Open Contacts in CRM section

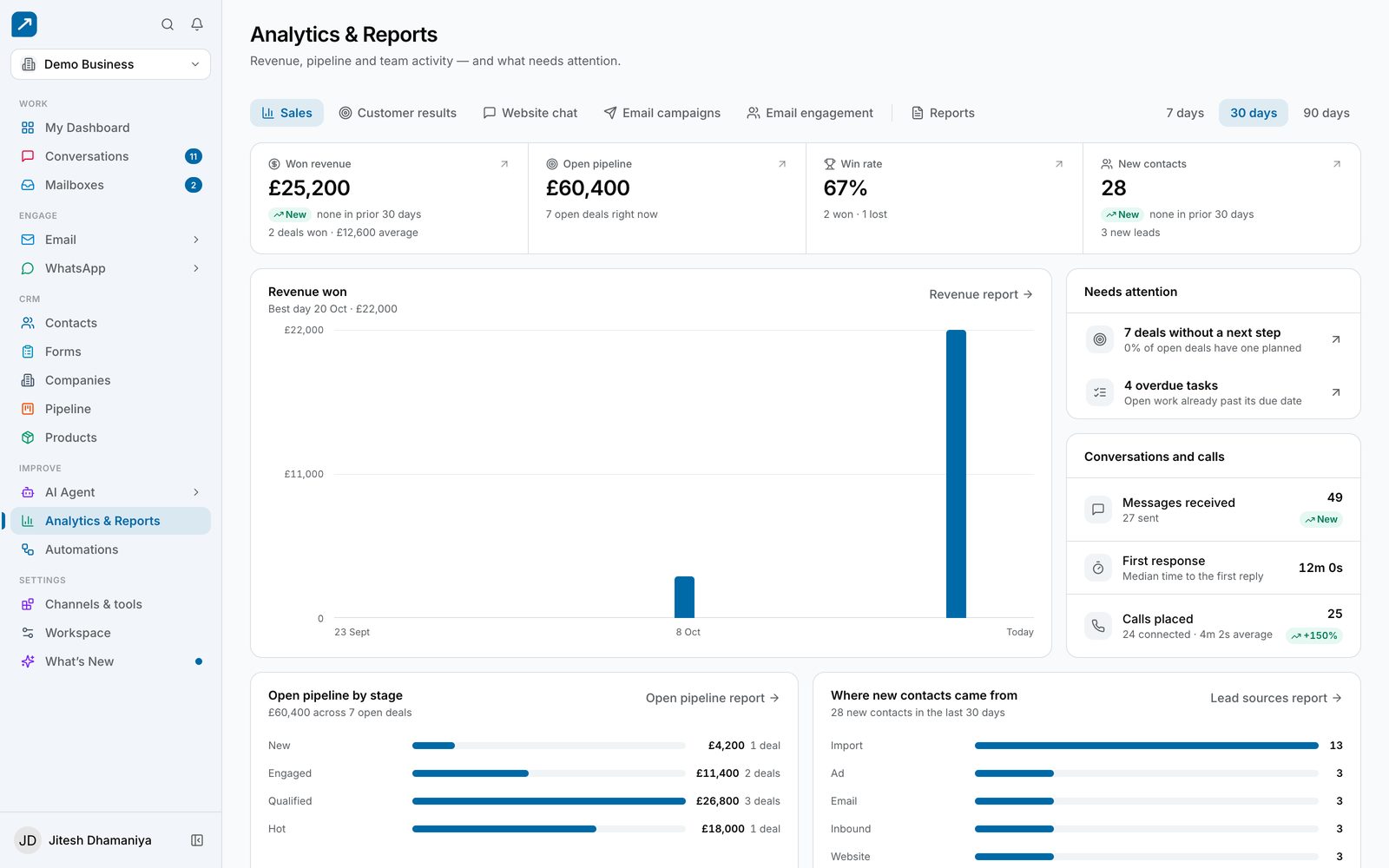click(x=110, y=323)
